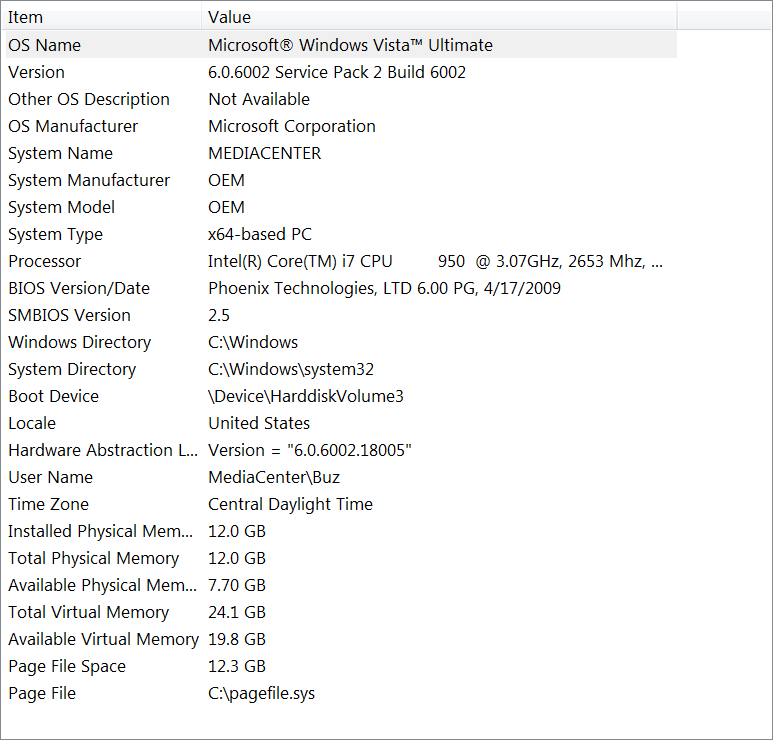Click OEM value in System Manufacturer row
773x740 pixels.
point(226,180)
